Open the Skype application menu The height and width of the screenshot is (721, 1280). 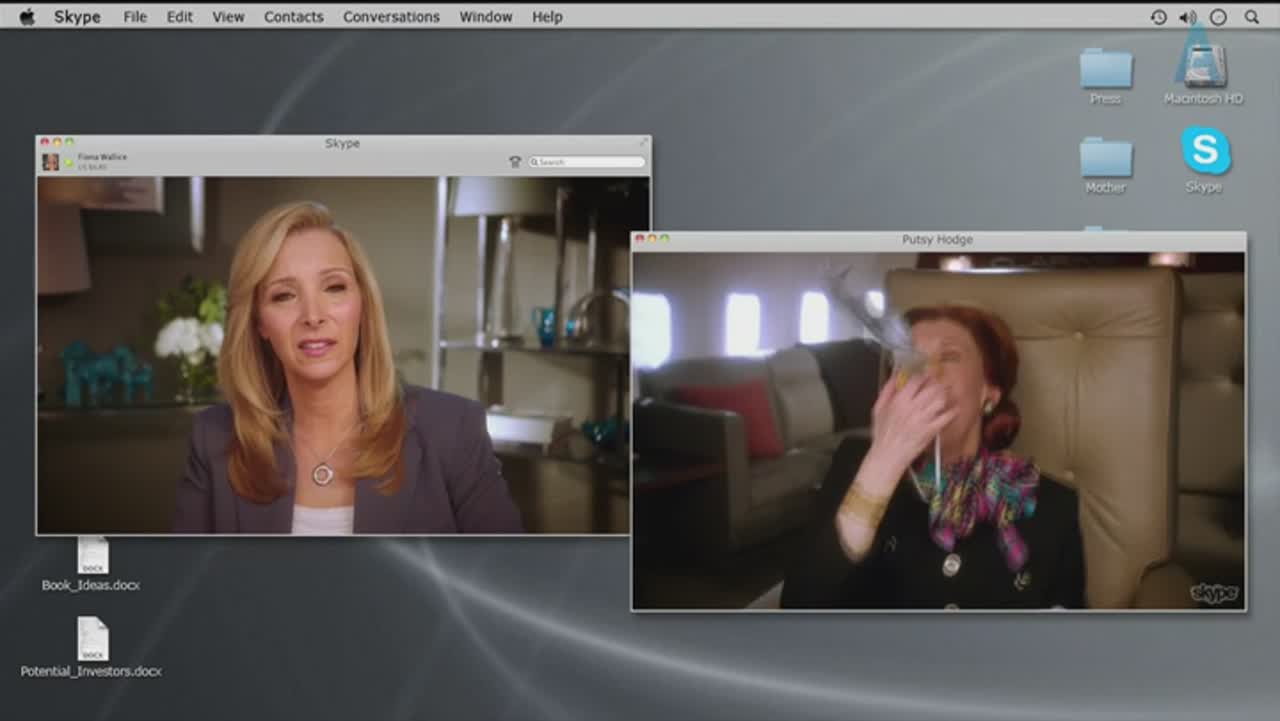point(77,17)
